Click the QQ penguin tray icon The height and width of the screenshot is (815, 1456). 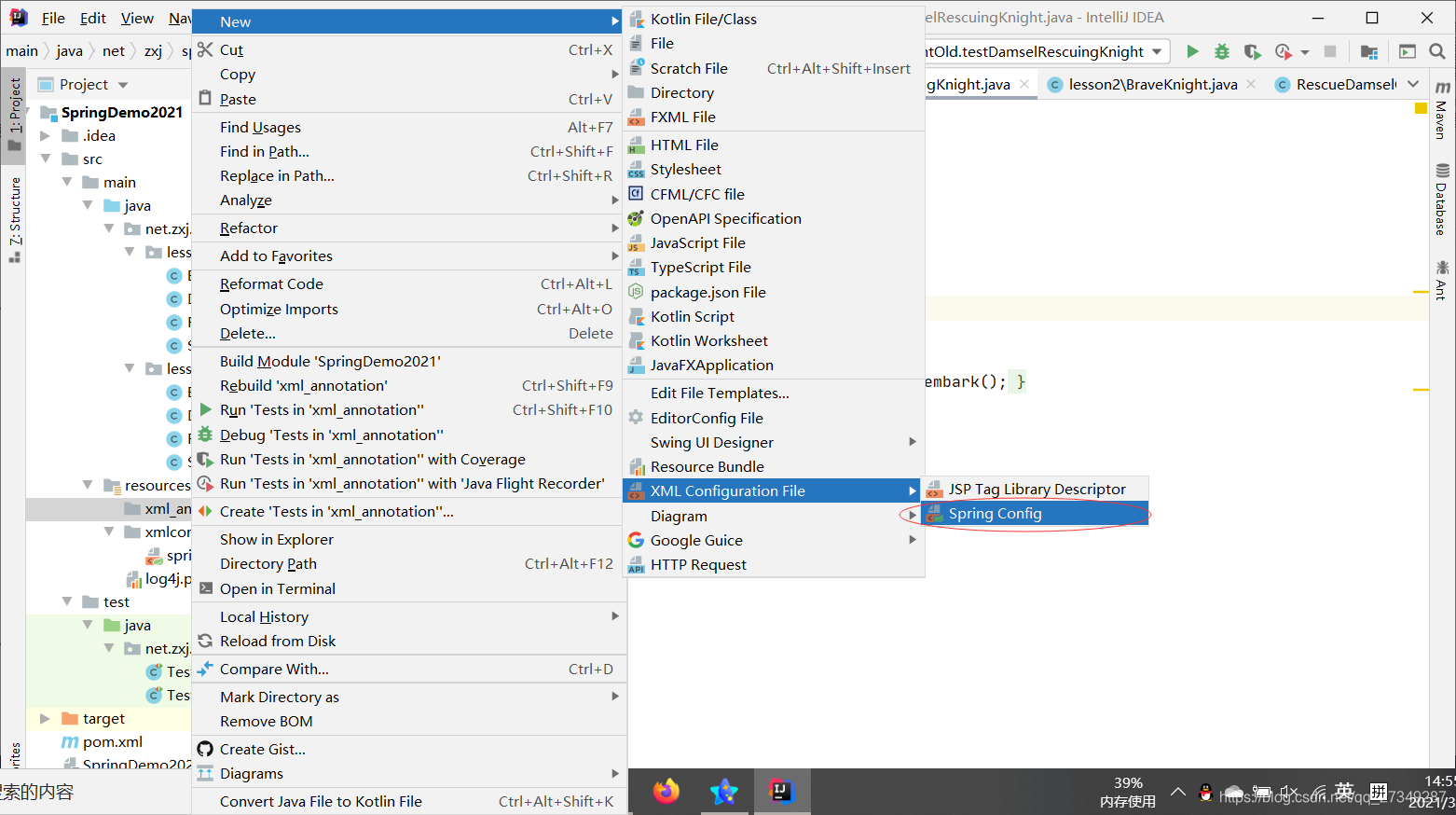(1205, 793)
